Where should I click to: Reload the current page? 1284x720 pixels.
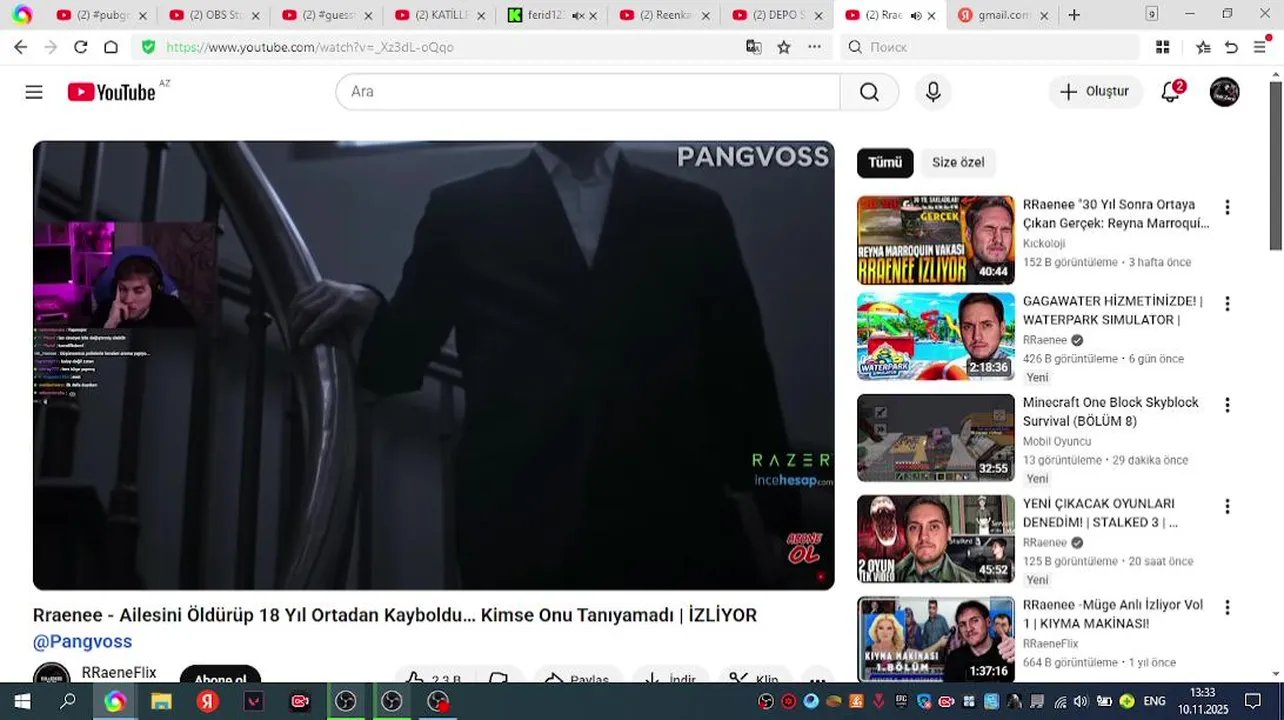[x=81, y=47]
